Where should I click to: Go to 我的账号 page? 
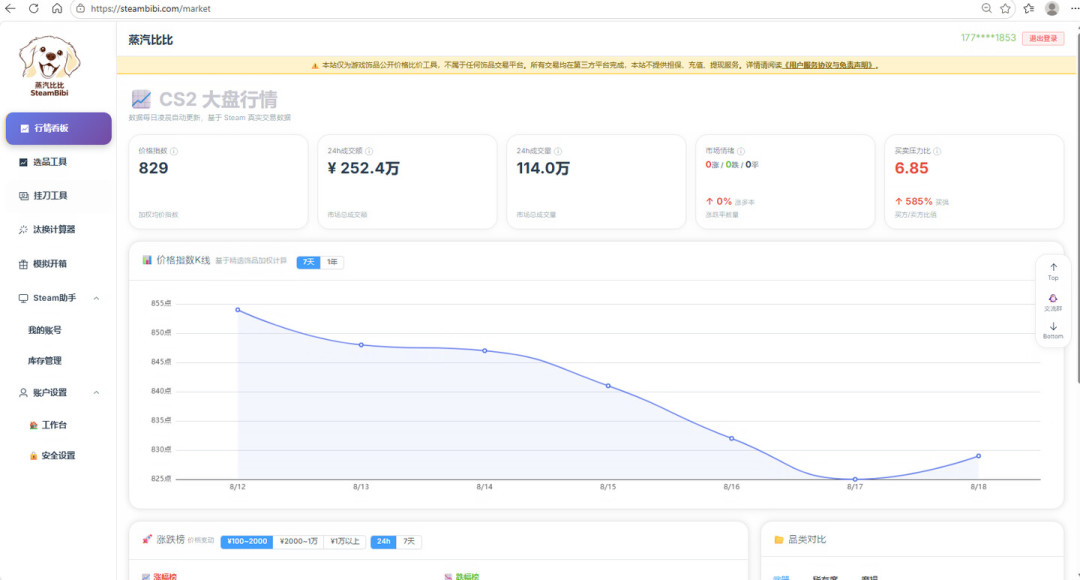45,330
